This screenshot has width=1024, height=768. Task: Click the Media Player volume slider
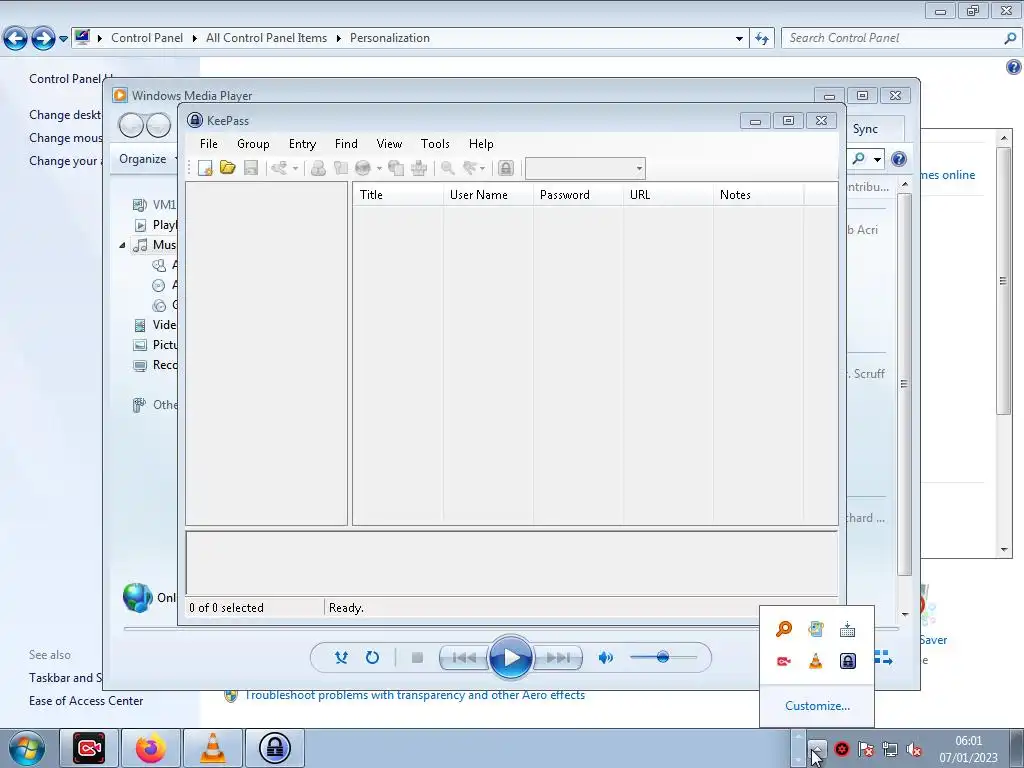[663, 657]
